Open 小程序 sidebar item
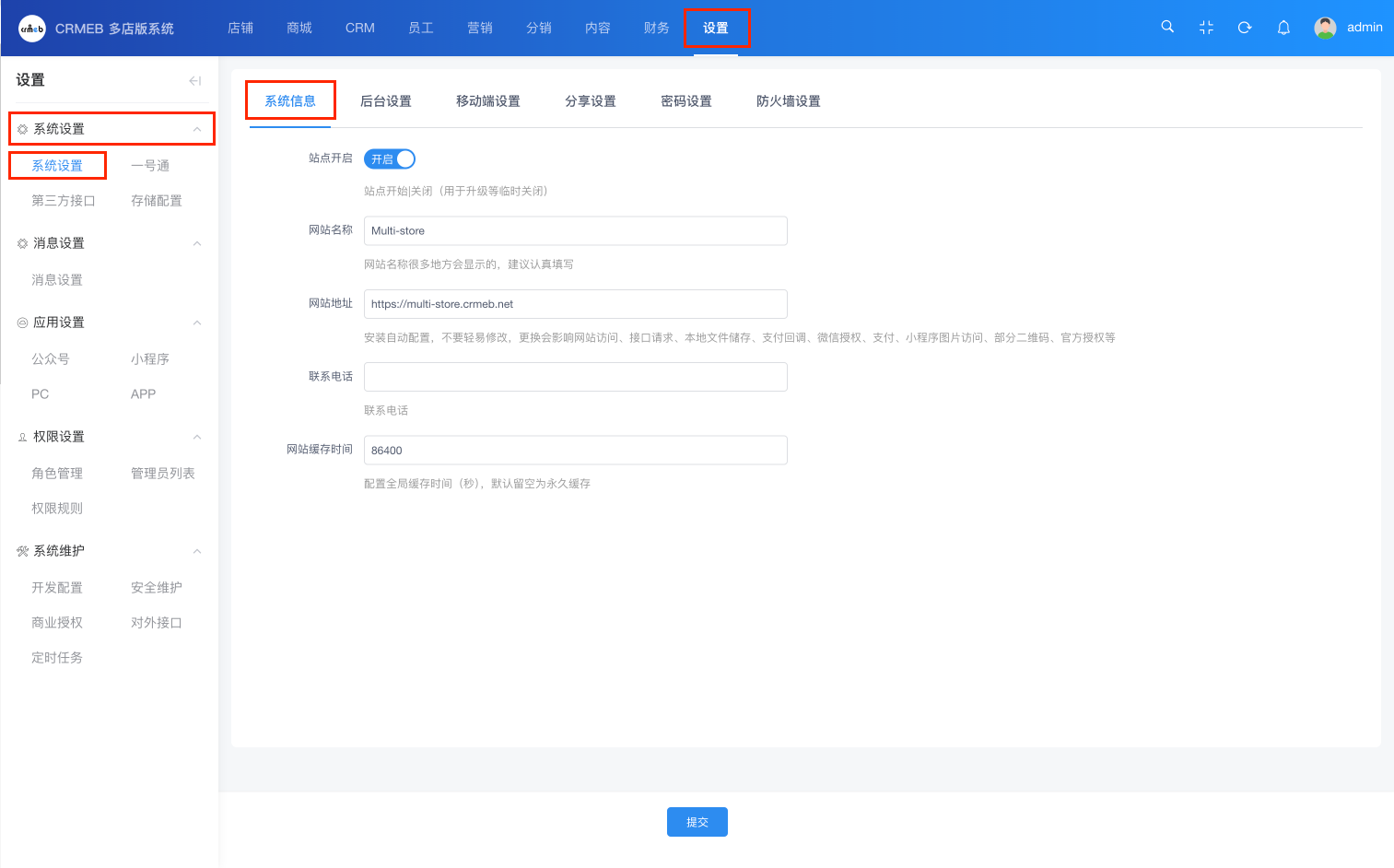The image size is (1394, 868). point(150,359)
